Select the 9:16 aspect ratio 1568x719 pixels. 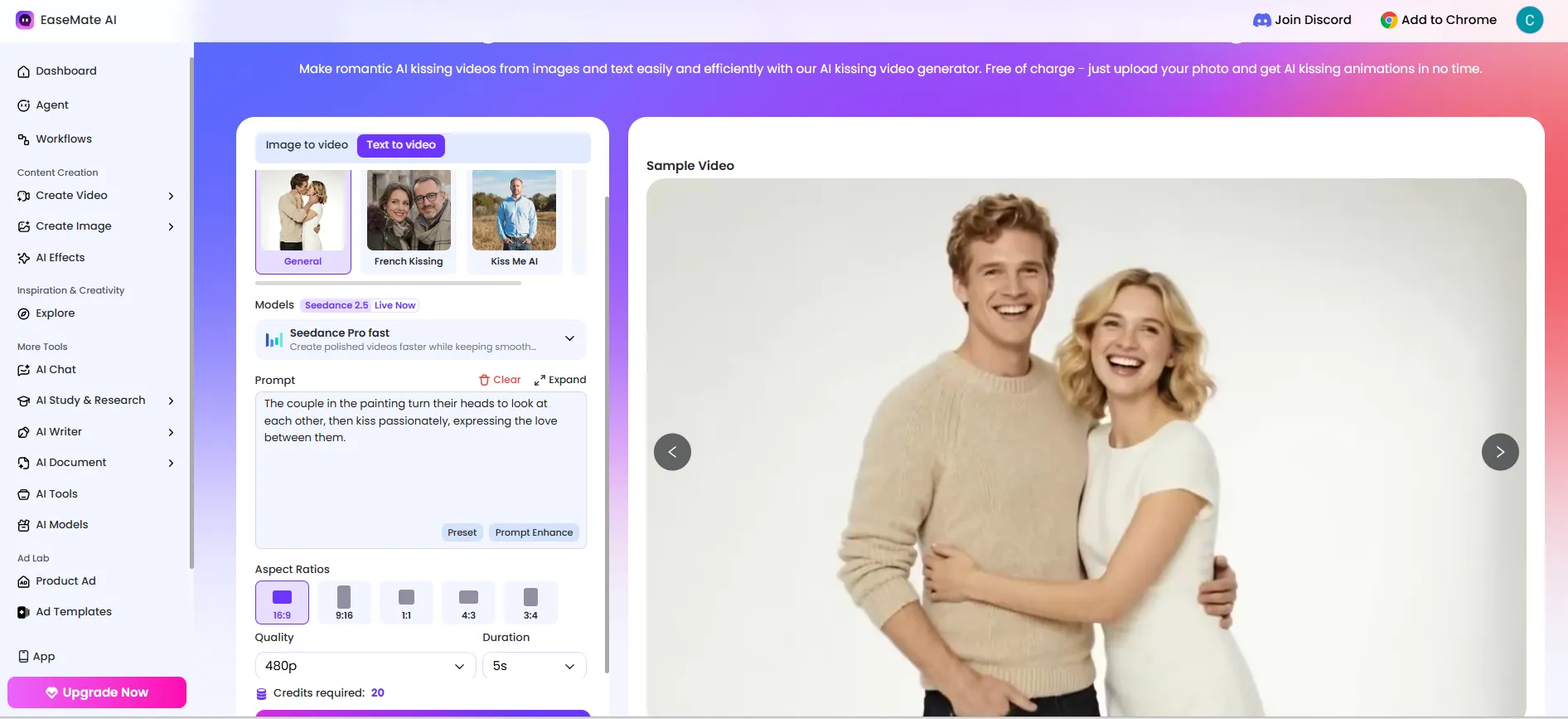click(x=344, y=602)
